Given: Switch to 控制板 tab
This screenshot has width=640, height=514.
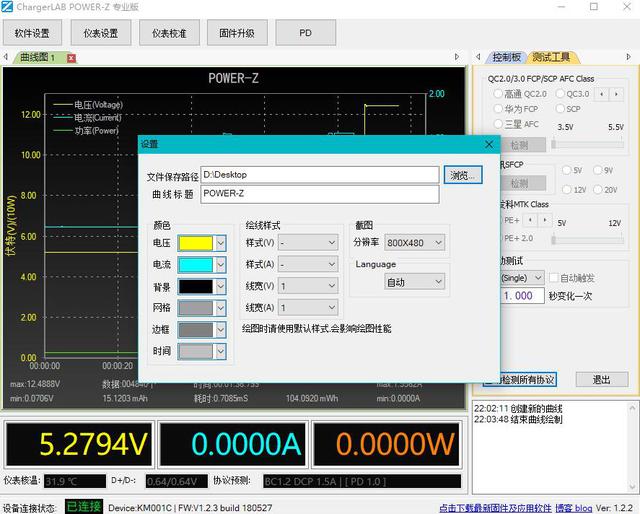Looking at the screenshot, I should point(507,57).
